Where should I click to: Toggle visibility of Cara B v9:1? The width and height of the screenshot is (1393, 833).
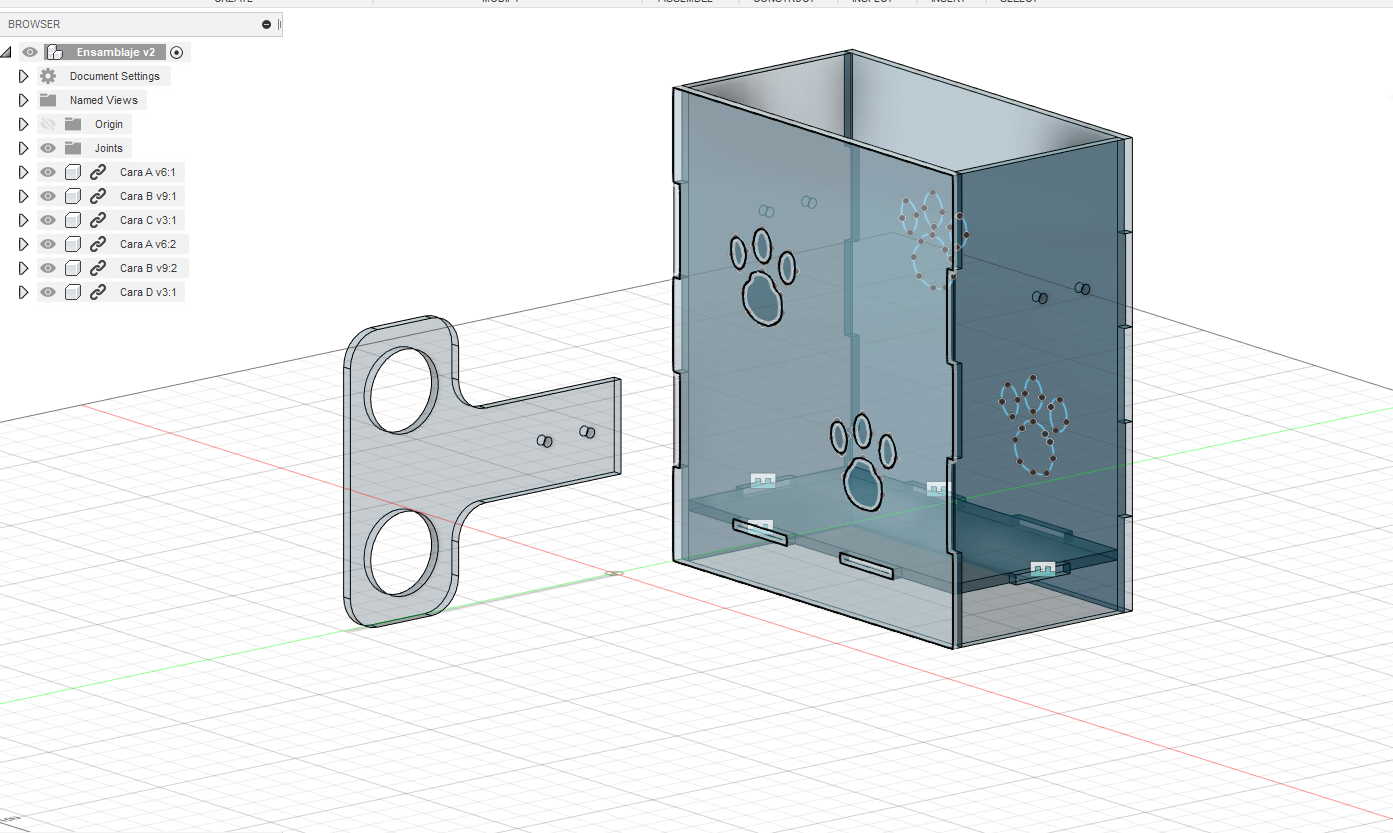pos(48,196)
